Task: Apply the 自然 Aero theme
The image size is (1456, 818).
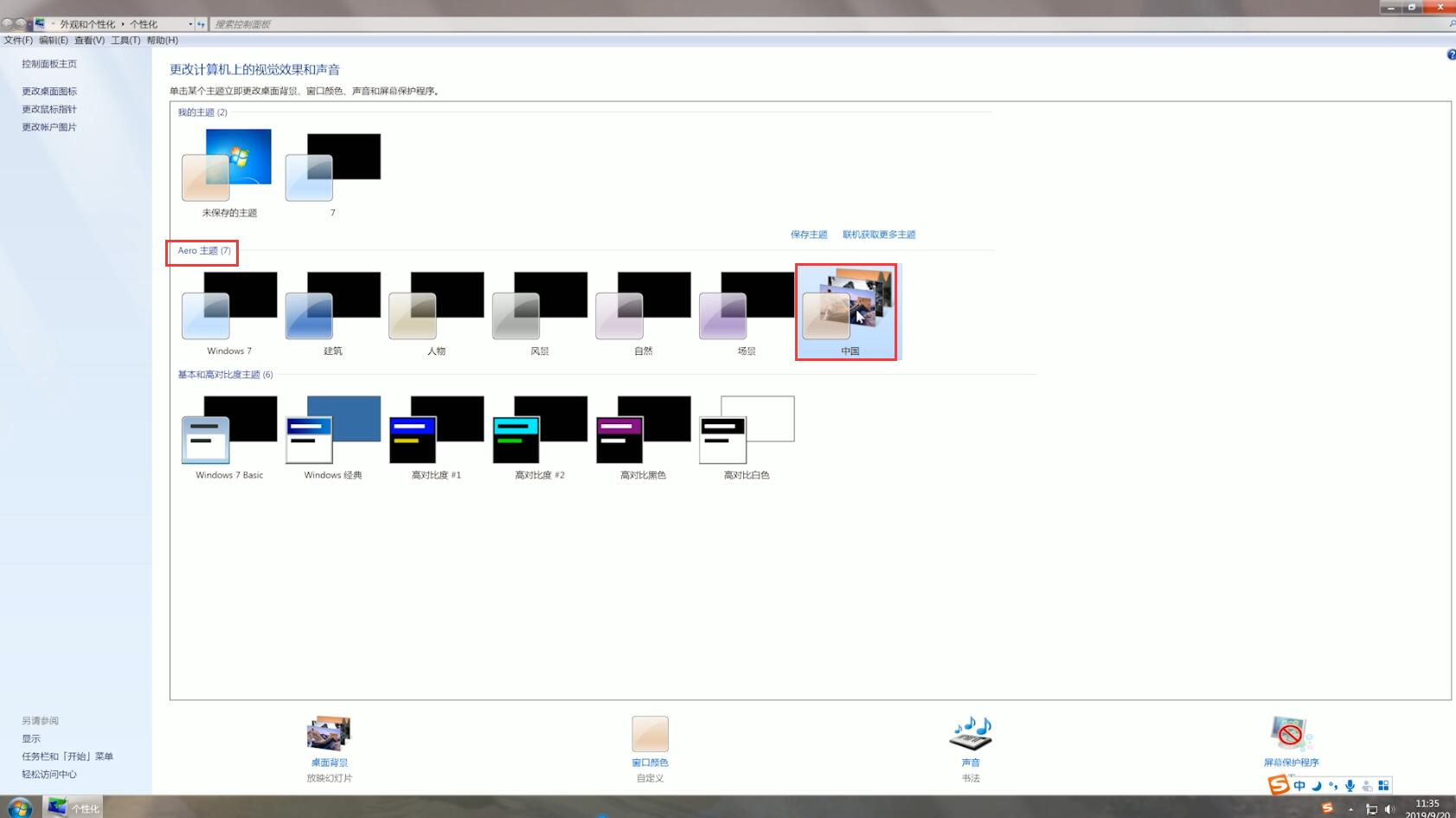Action: [x=643, y=312]
